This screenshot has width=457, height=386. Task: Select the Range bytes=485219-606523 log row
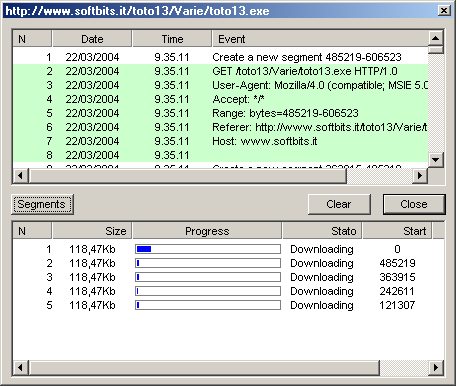220,113
